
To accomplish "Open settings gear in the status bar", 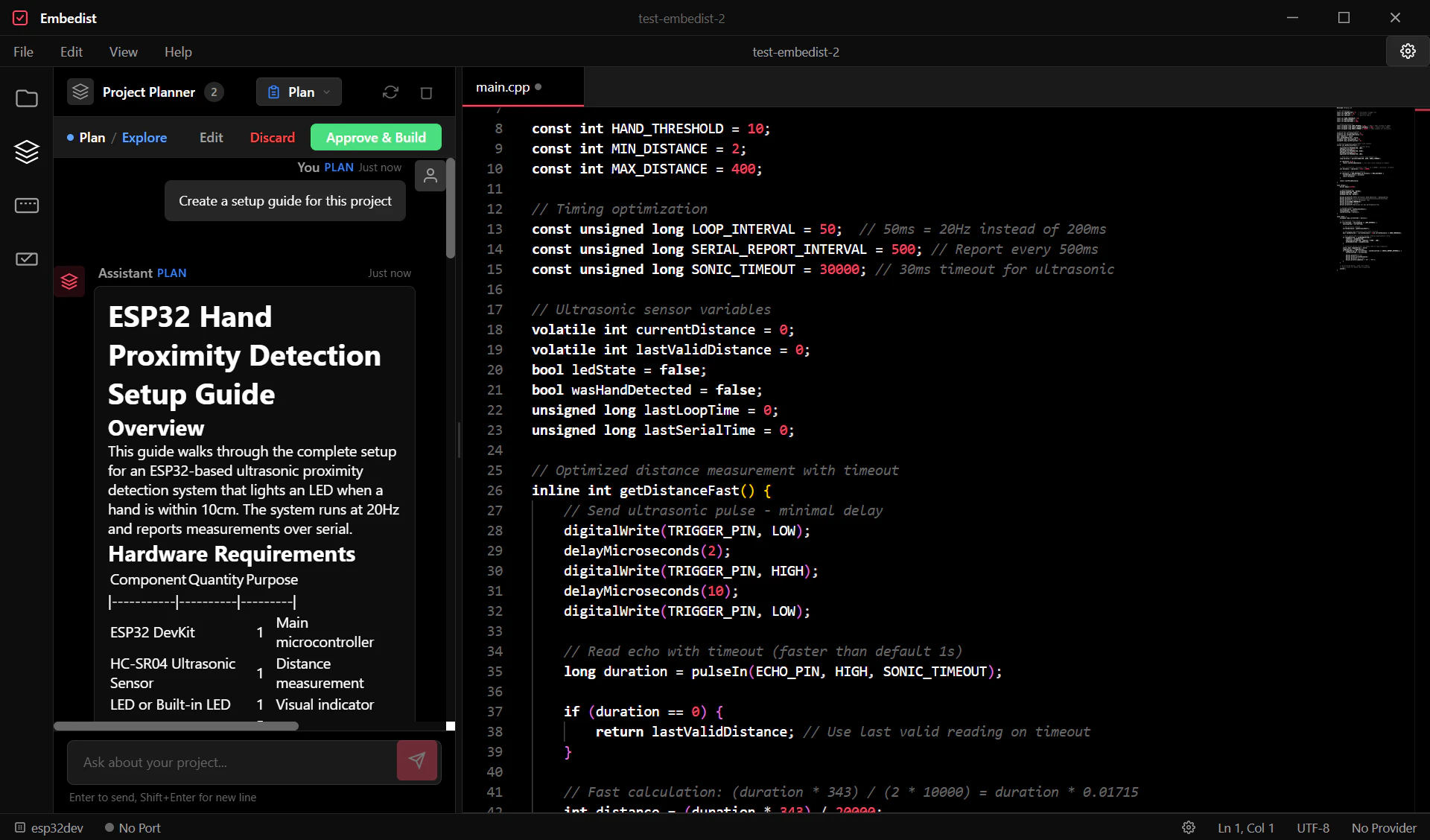I will [x=1189, y=827].
